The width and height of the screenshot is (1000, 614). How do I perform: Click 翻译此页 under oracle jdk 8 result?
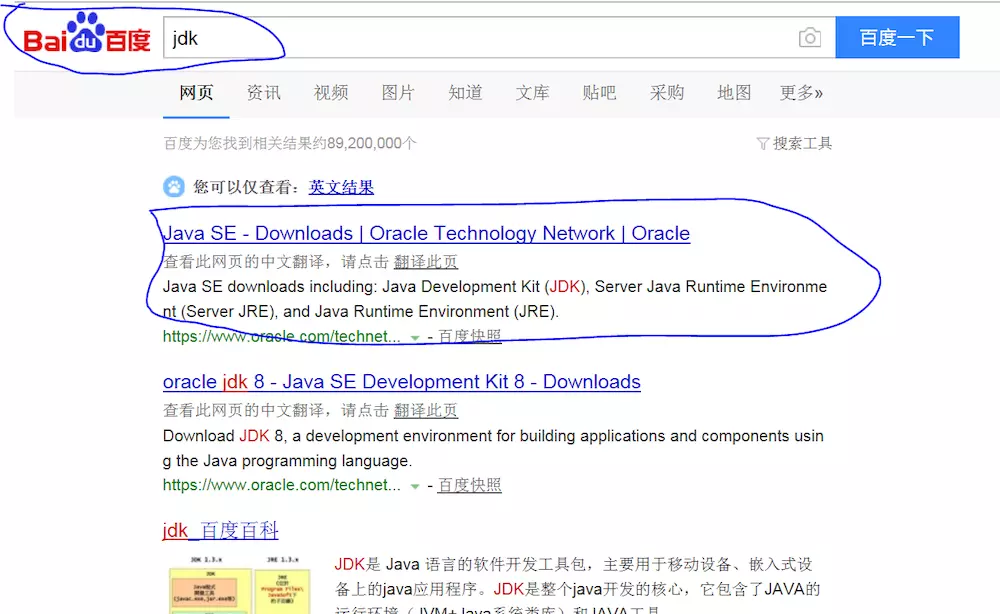coord(425,411)
